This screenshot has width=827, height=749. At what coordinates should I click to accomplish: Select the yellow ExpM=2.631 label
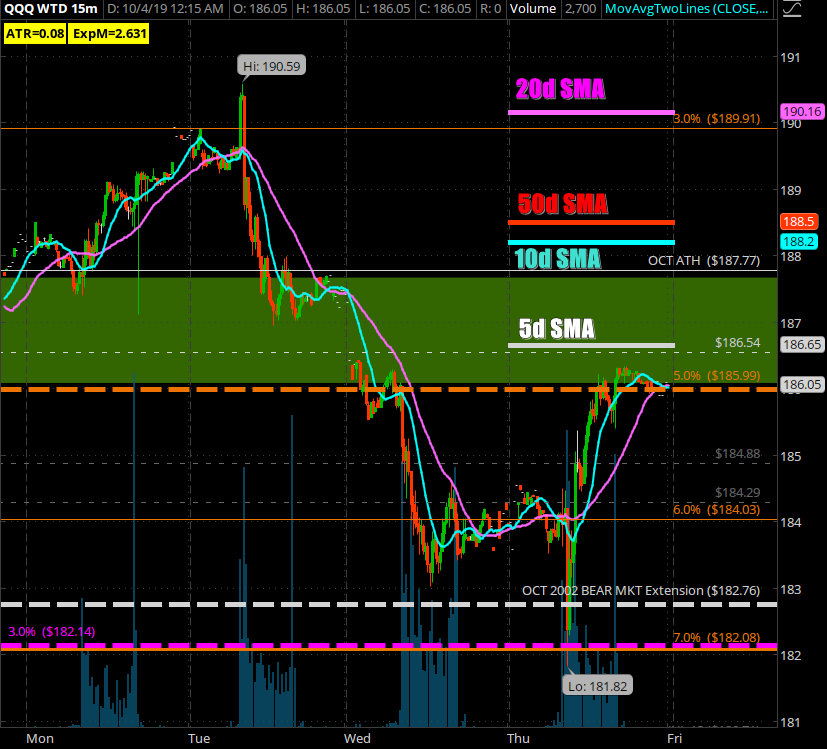click(100, 31)
